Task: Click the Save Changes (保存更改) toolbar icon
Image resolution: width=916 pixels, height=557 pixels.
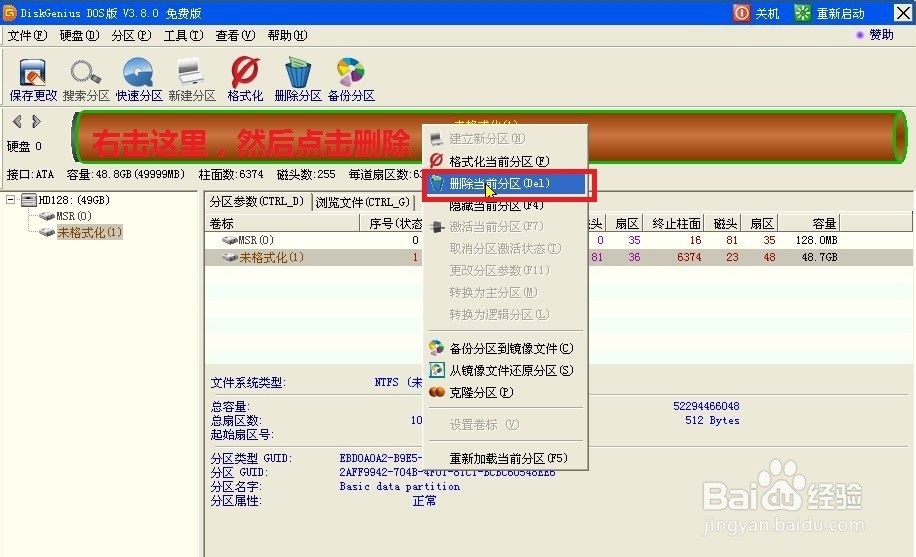Action: [33, 72]
